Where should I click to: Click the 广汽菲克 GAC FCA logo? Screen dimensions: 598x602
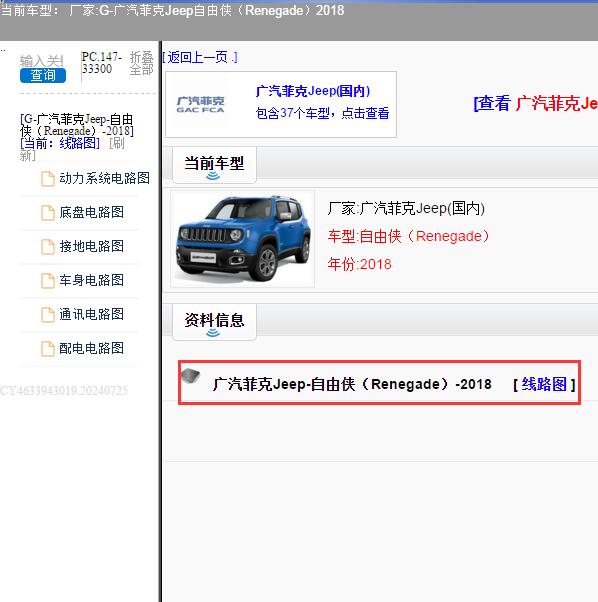coord(200,104)
